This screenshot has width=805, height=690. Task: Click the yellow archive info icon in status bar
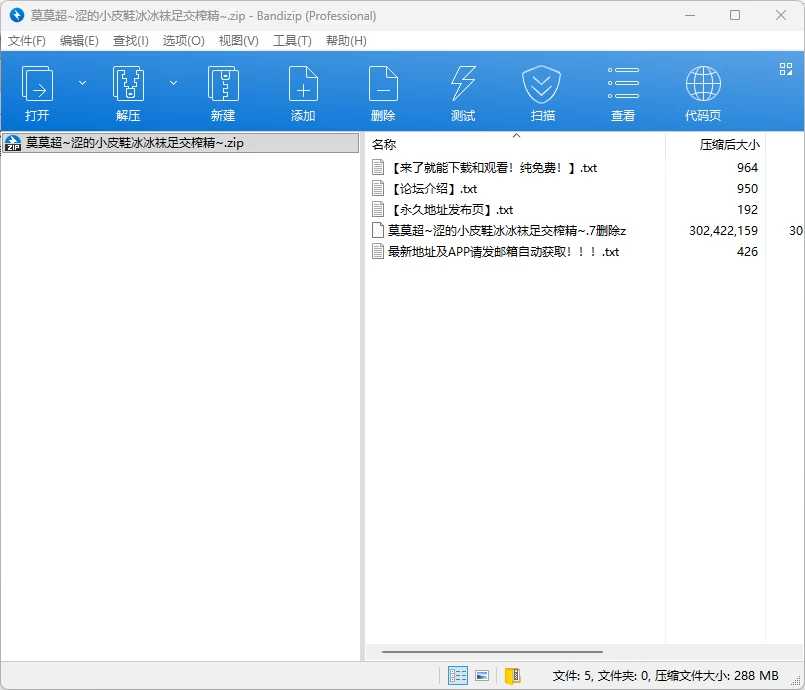point(512,676)
